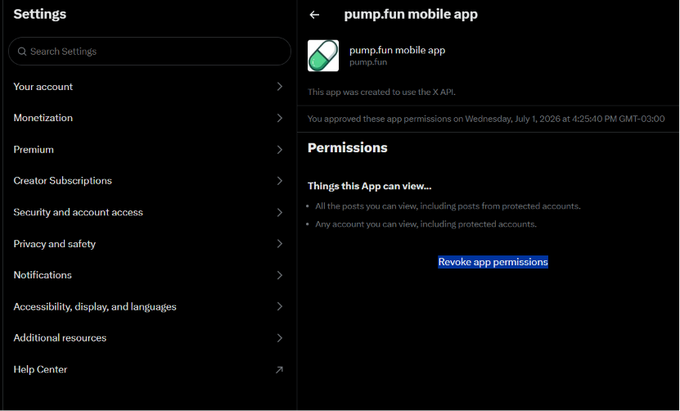
Task: Click the external link arrow beside Help Center
Action: pyautogui.click(x=280, y=370)
